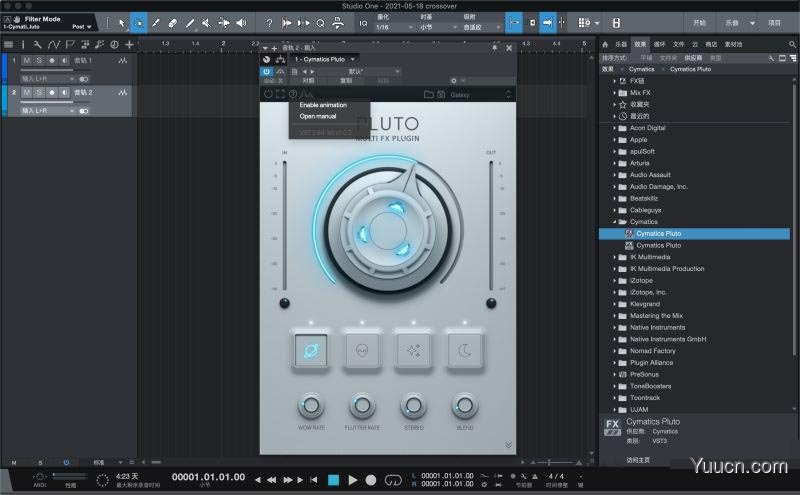Expand the Native Instruments folder
The width and height of the screenshot is (800, 495).
pyautogui.click(x=614, y=327)
